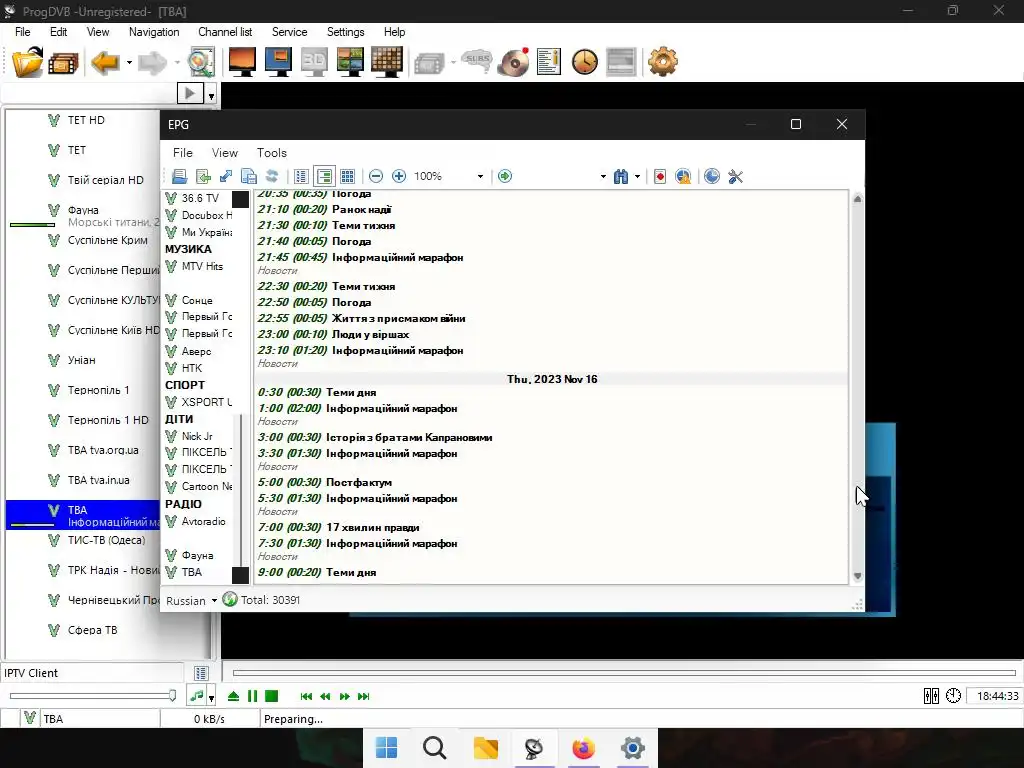Viewport: 1024px width, 768px height.
Task: Click EPG copy pages icon
Action: pyautogui.click(x=249, y=176)
